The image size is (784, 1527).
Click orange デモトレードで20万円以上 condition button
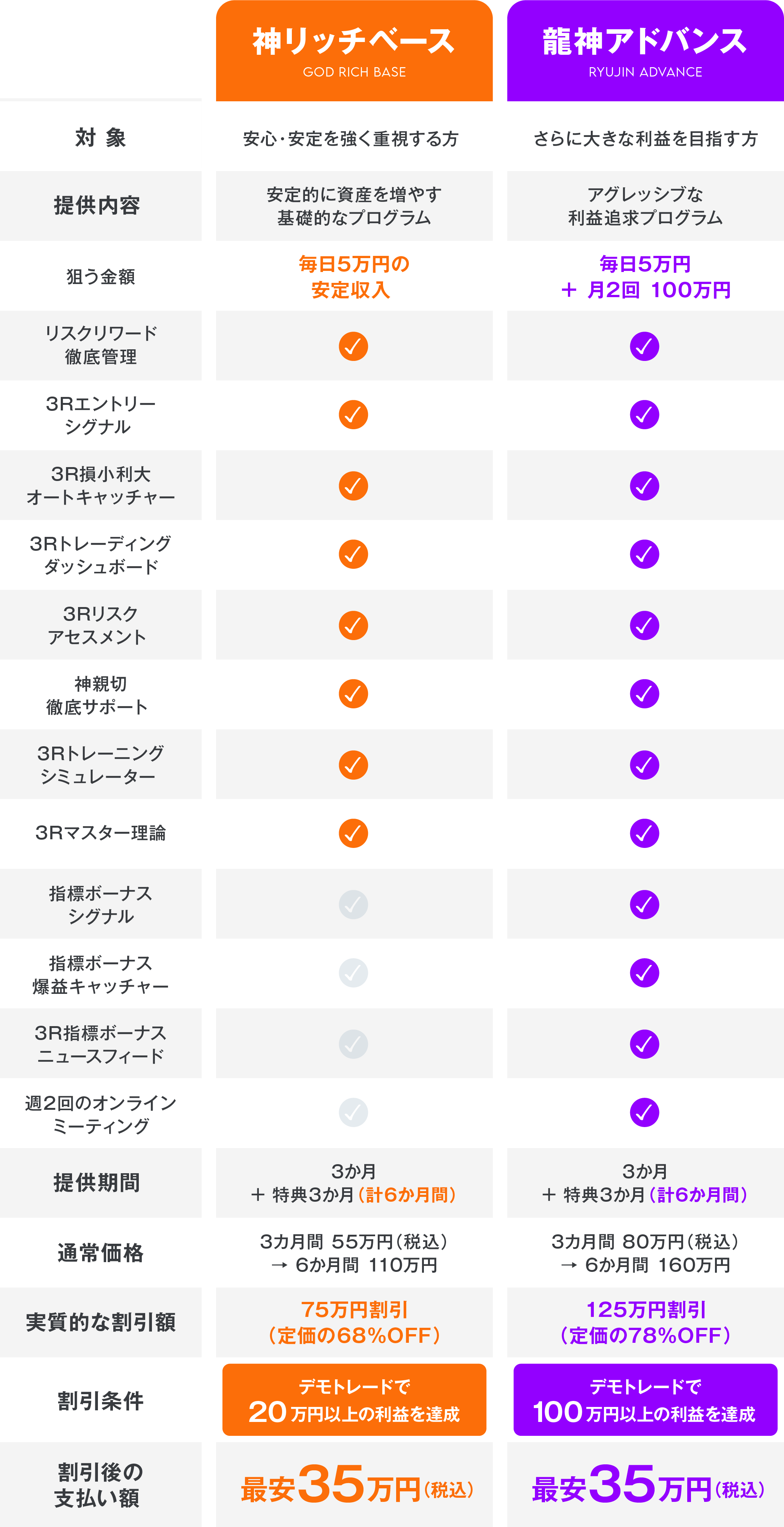pos(354,1399)
